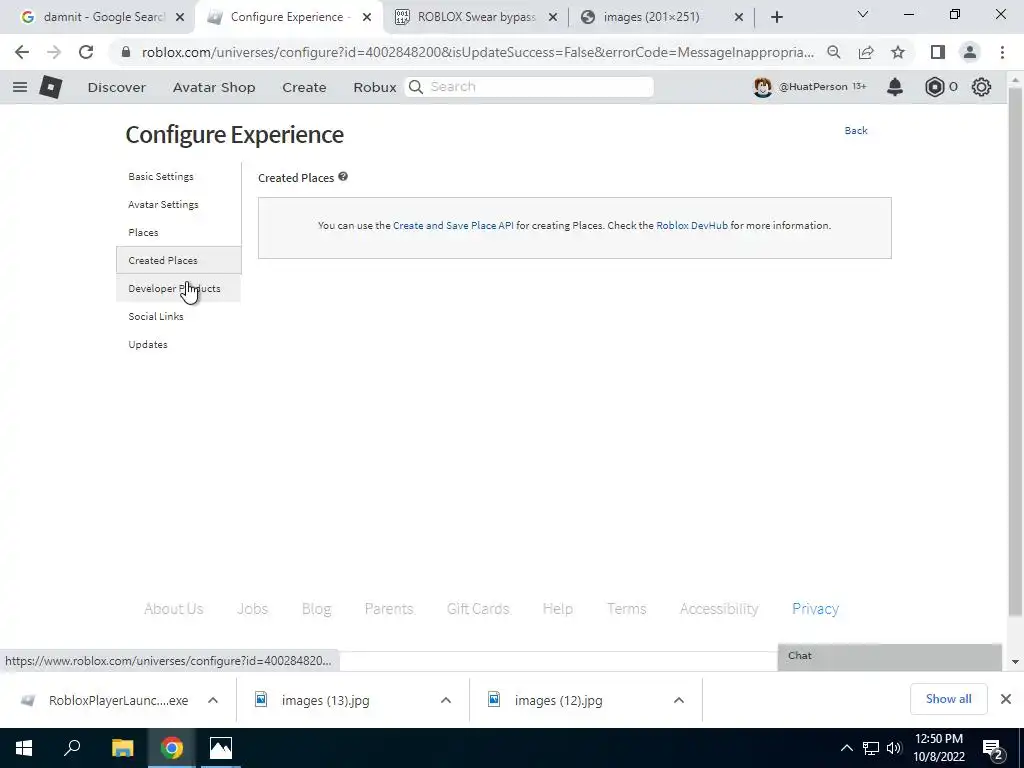Click the HuatPerson avatar thumbnail
This screenshot has height=768, width=1024.
[x=762, y=87]
